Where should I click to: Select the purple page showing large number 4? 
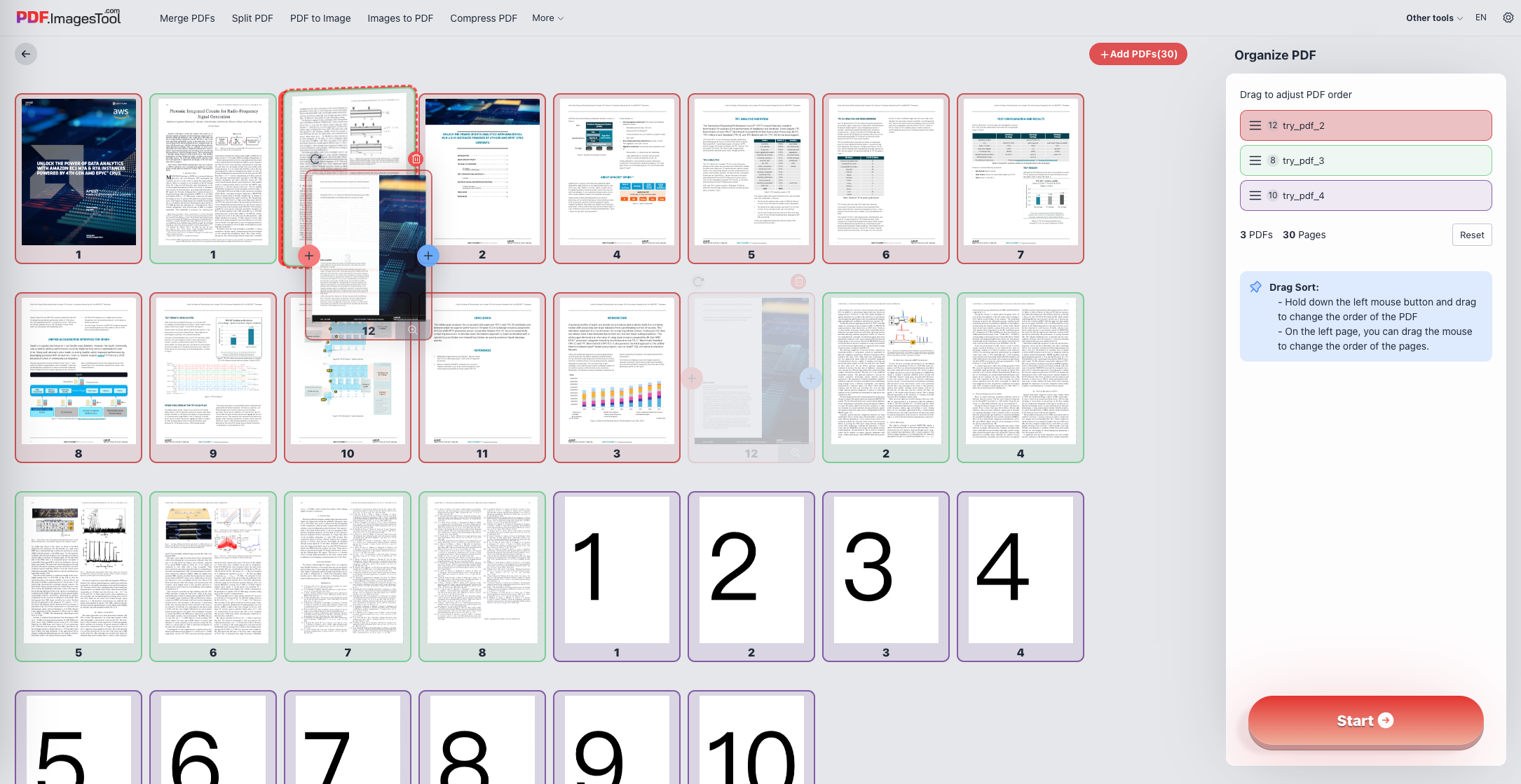point(1021,577)
